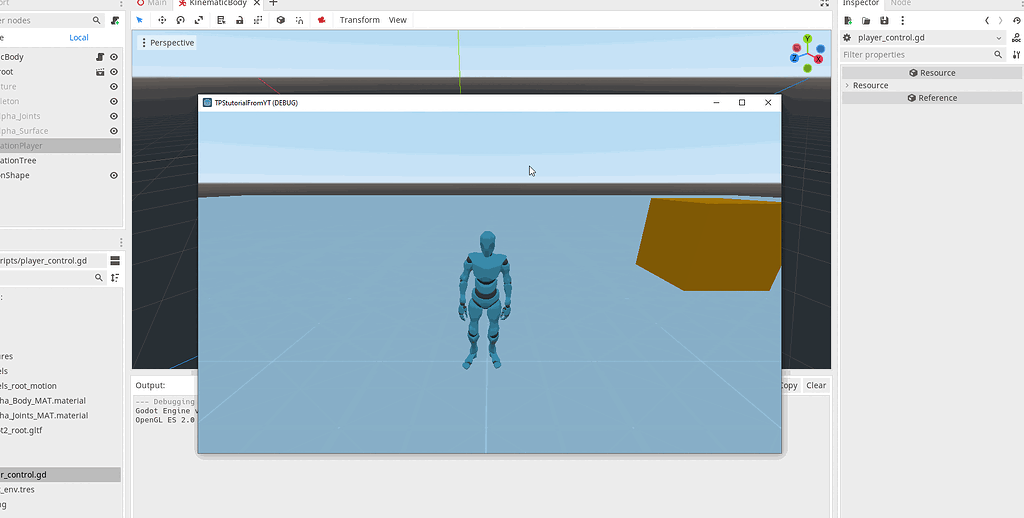The image size is (1024, 518).
Task: Go to previous edited object in history
Action: 987,21
